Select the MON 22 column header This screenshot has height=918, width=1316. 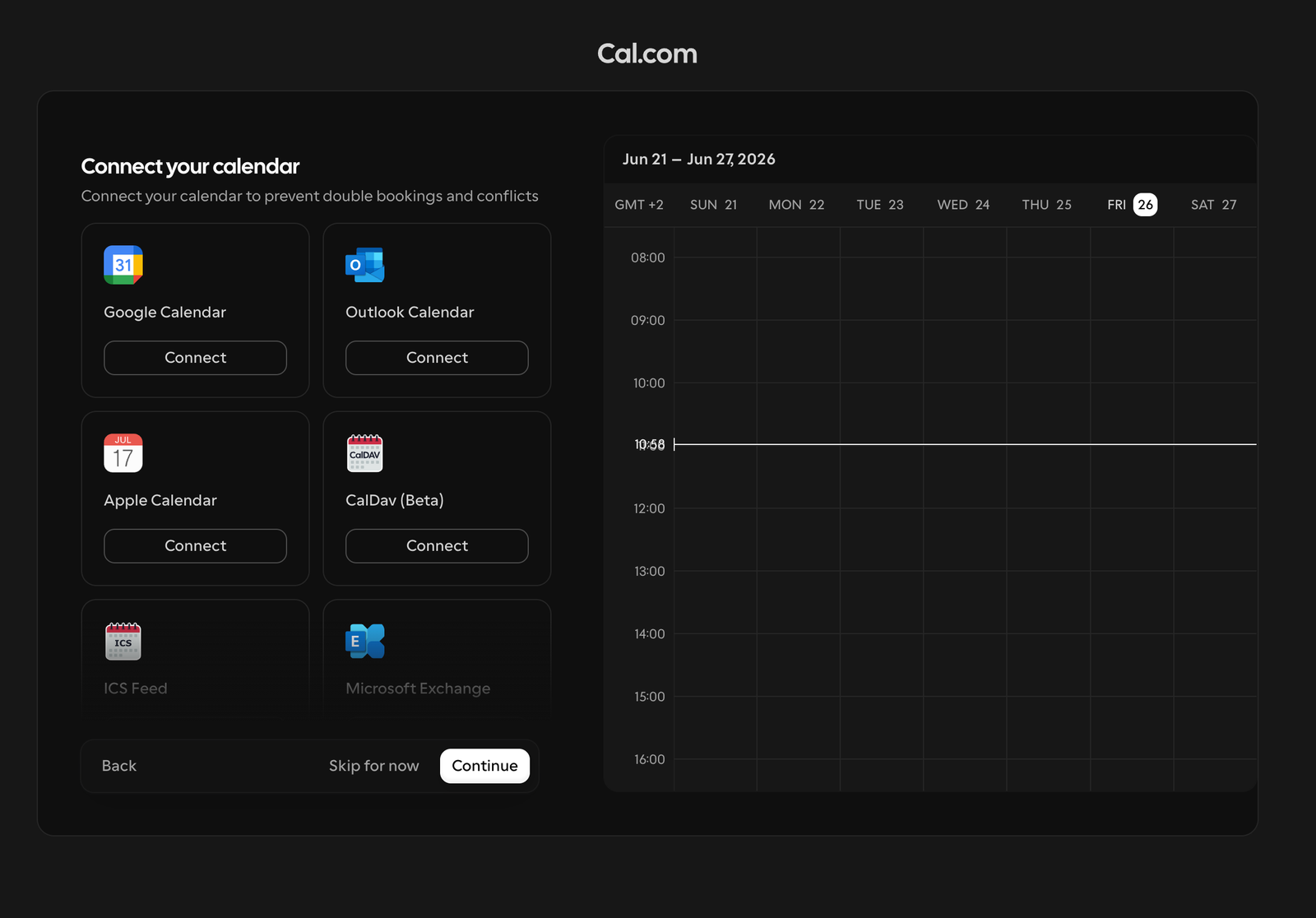796,205
